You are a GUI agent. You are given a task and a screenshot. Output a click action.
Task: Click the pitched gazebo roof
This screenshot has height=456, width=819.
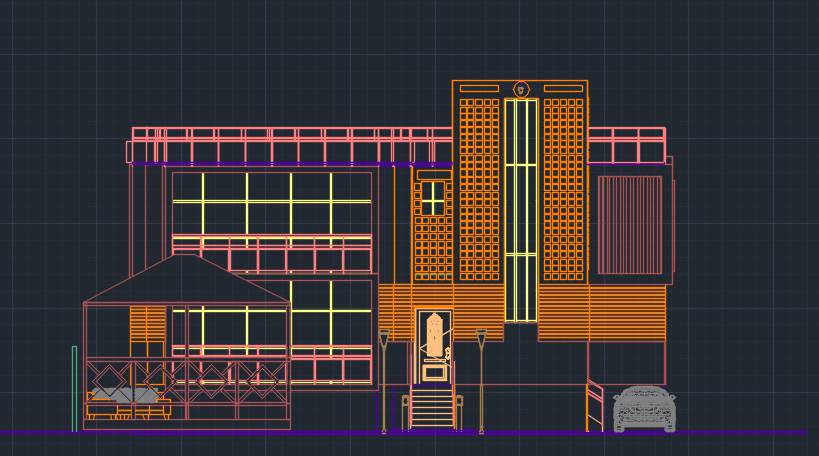186,278
